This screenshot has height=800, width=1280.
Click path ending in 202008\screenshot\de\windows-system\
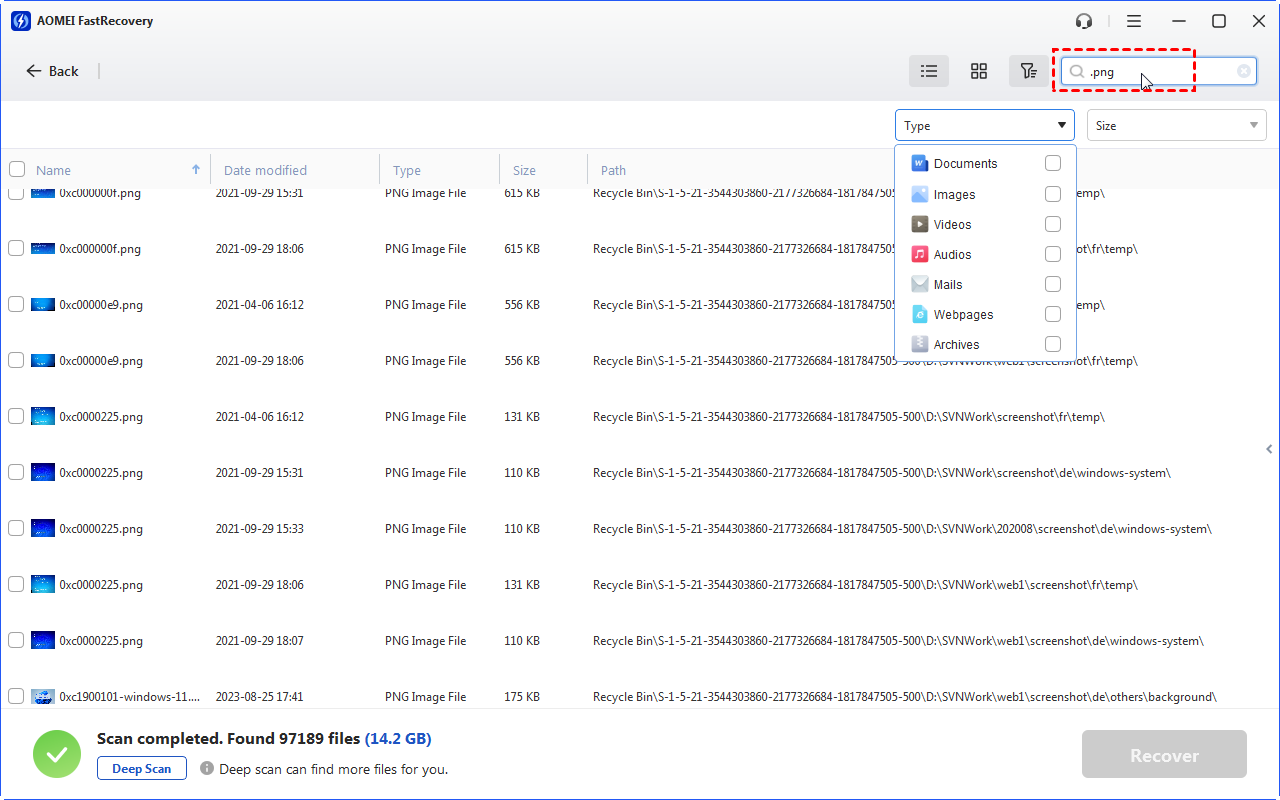902,529
